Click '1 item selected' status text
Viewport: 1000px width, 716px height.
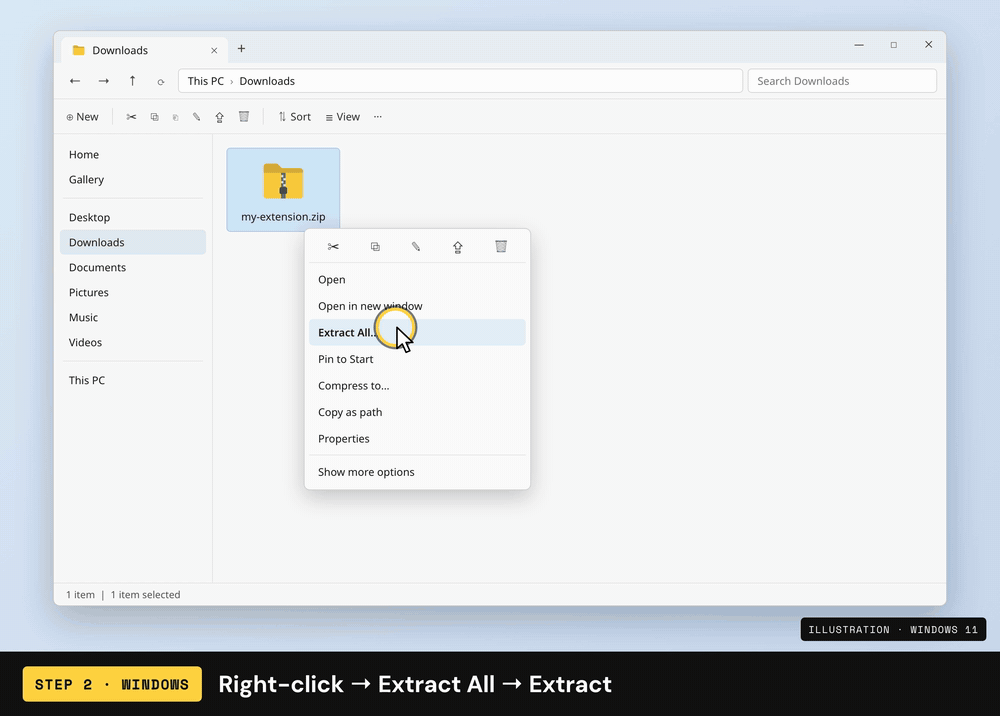click(x=145, y=594)
